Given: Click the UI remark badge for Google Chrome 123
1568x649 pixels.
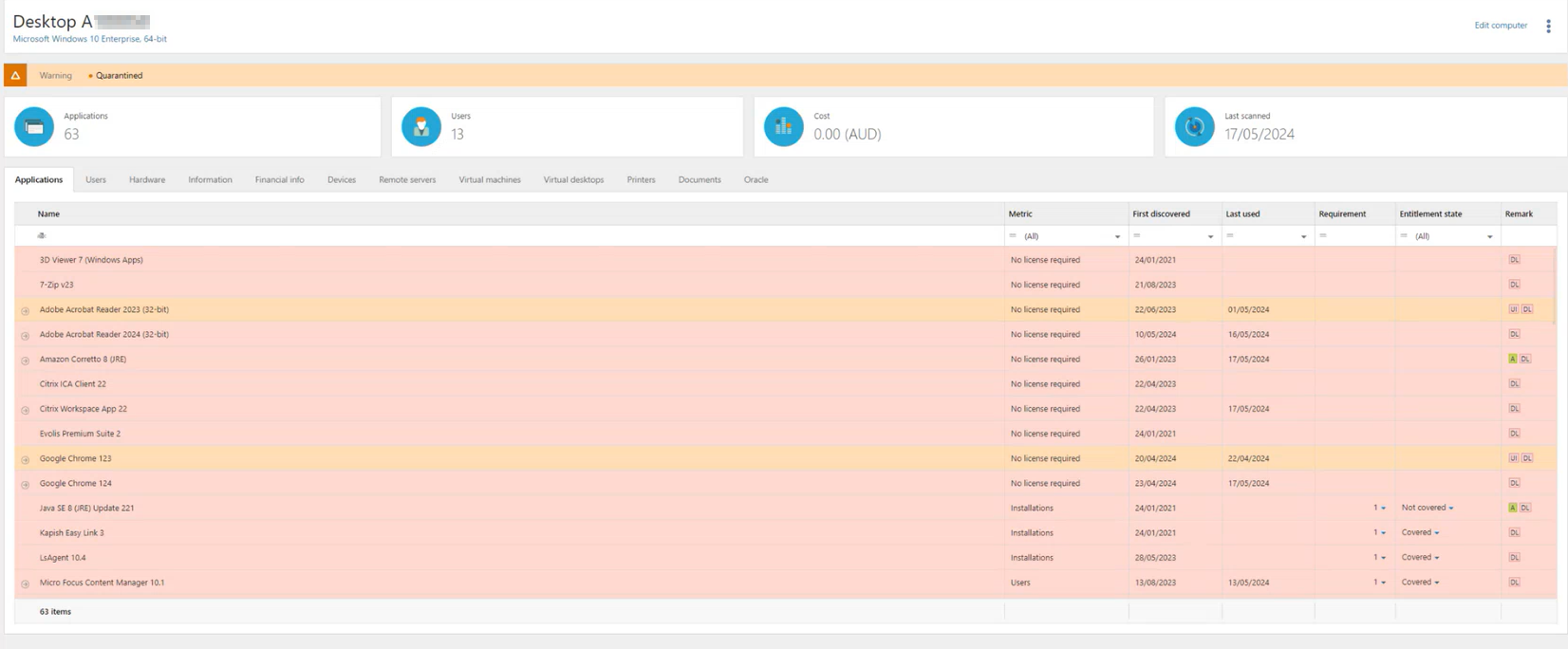Looking at the screenshot, I should click(1513, 458).
